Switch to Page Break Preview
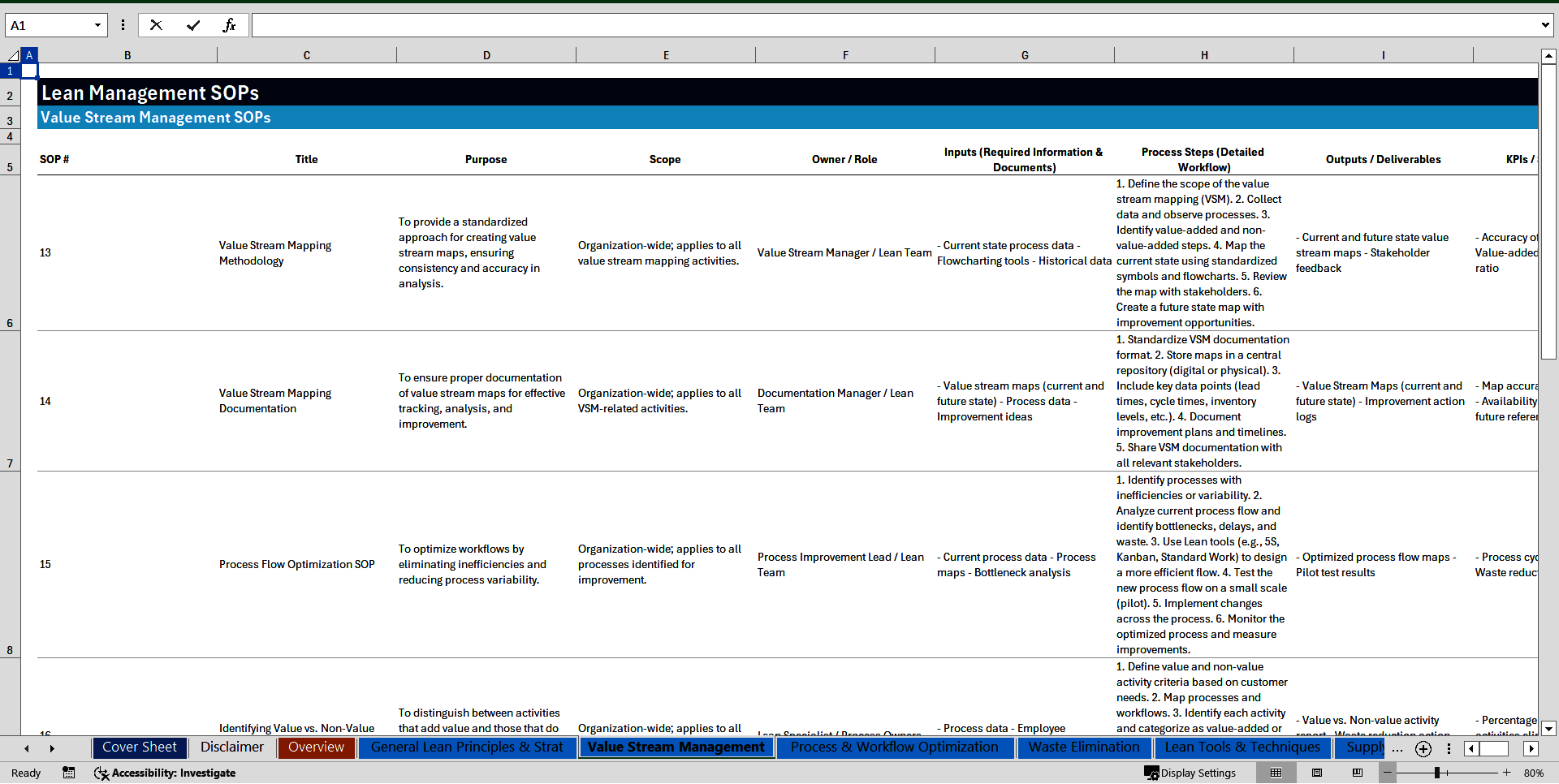The image size is (1559, 784). [1358, 773]
